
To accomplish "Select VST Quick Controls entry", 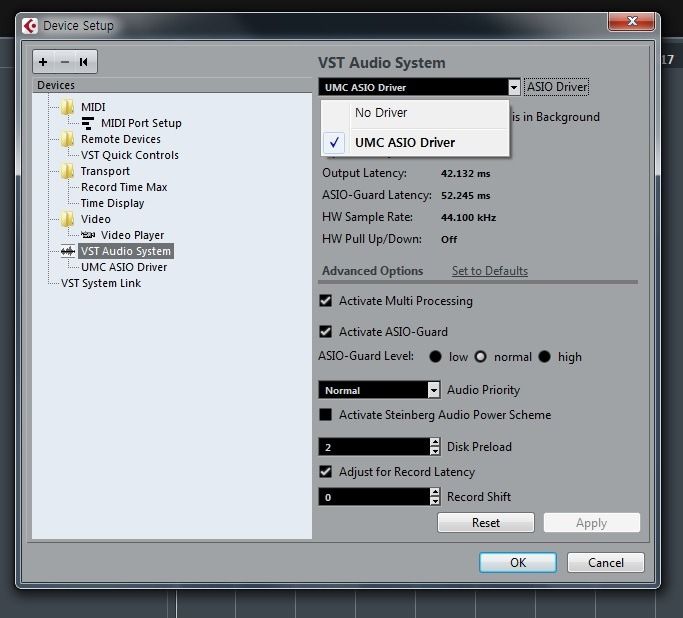I will point(130,155).
